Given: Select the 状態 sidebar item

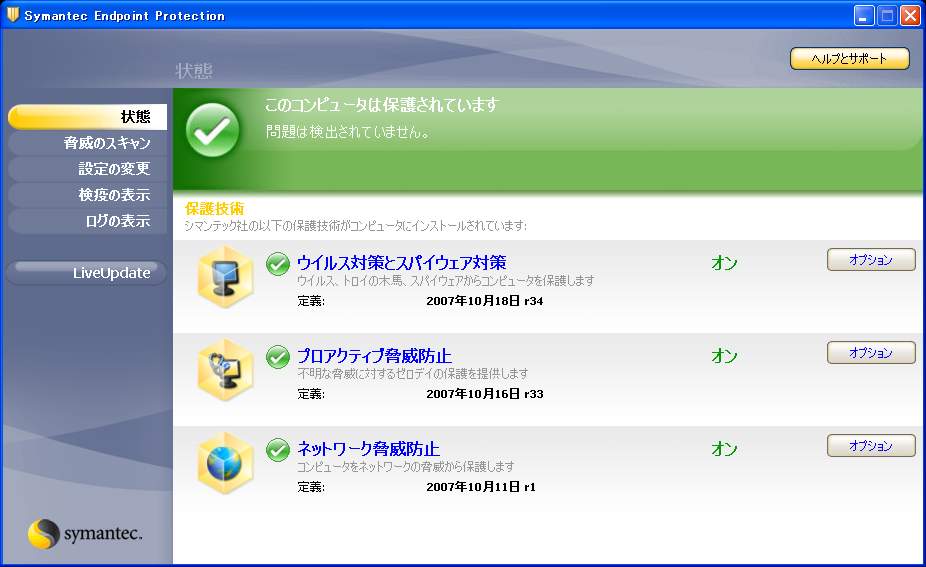Looking at the screenshot, I should point(87,117).
